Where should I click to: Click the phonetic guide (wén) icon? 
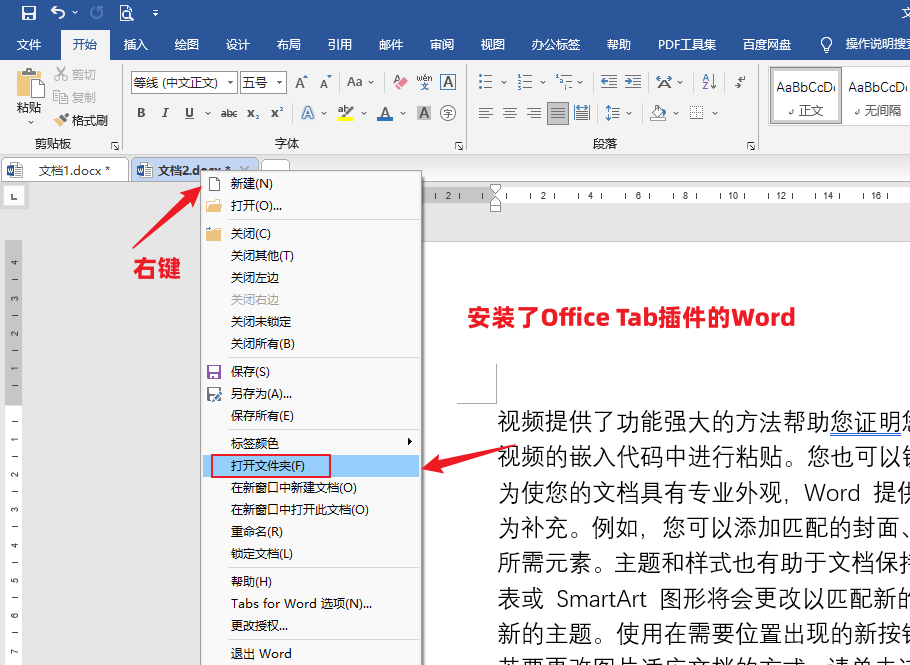pyautogui.click(x=424, y=82)
